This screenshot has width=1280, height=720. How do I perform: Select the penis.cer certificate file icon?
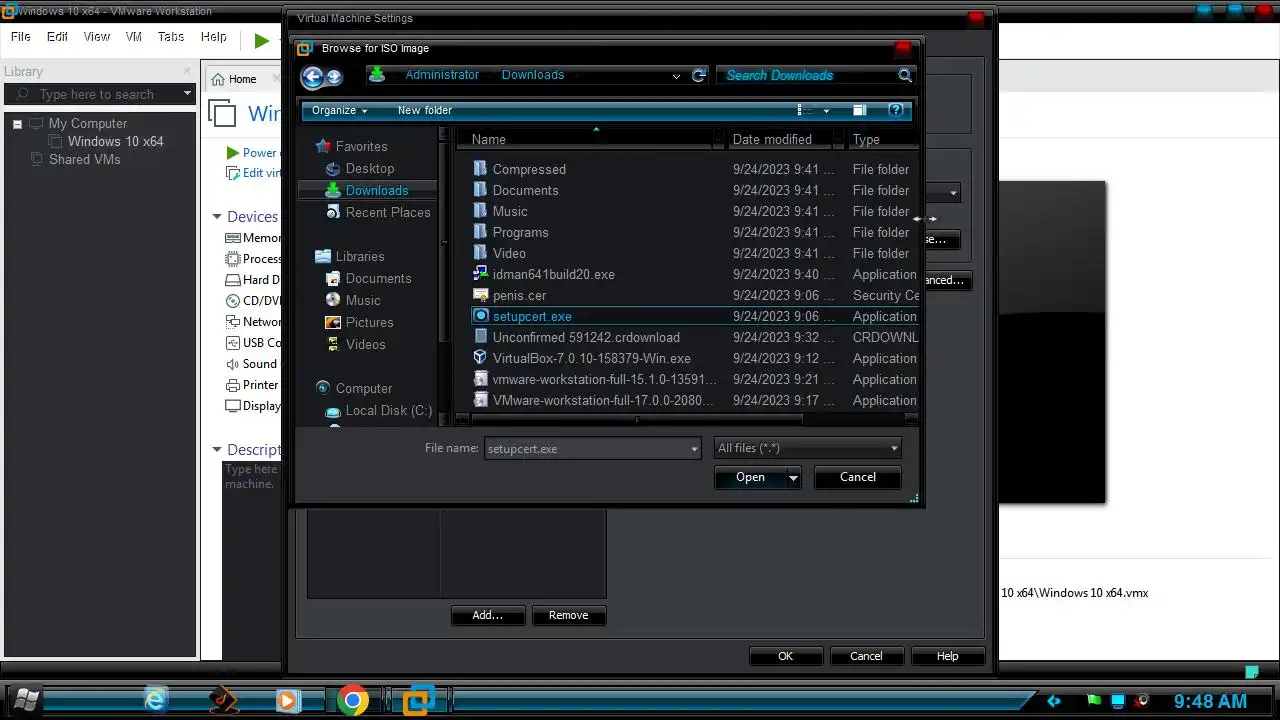coord(481,295)
